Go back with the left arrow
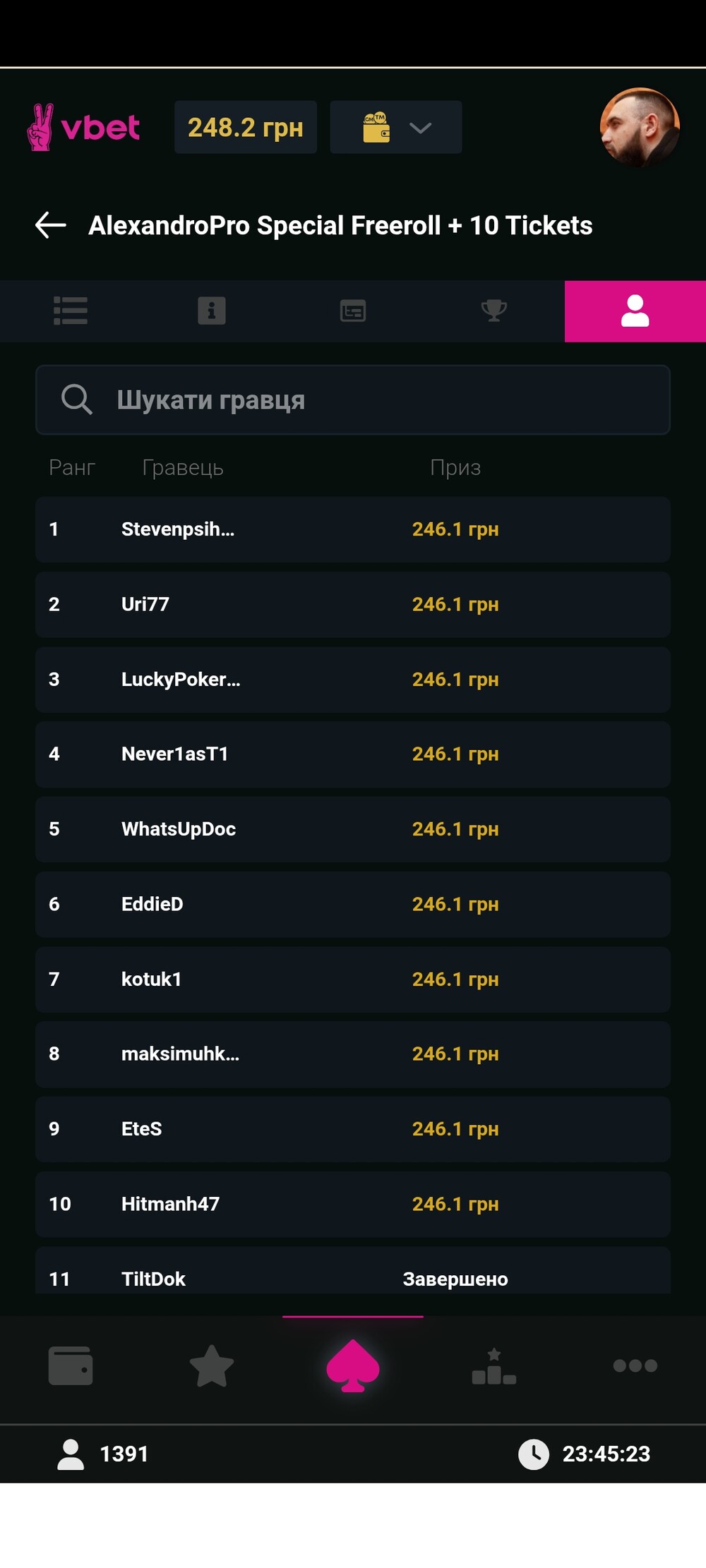Viewport: 706px width, 1568px height. (51, 225)
